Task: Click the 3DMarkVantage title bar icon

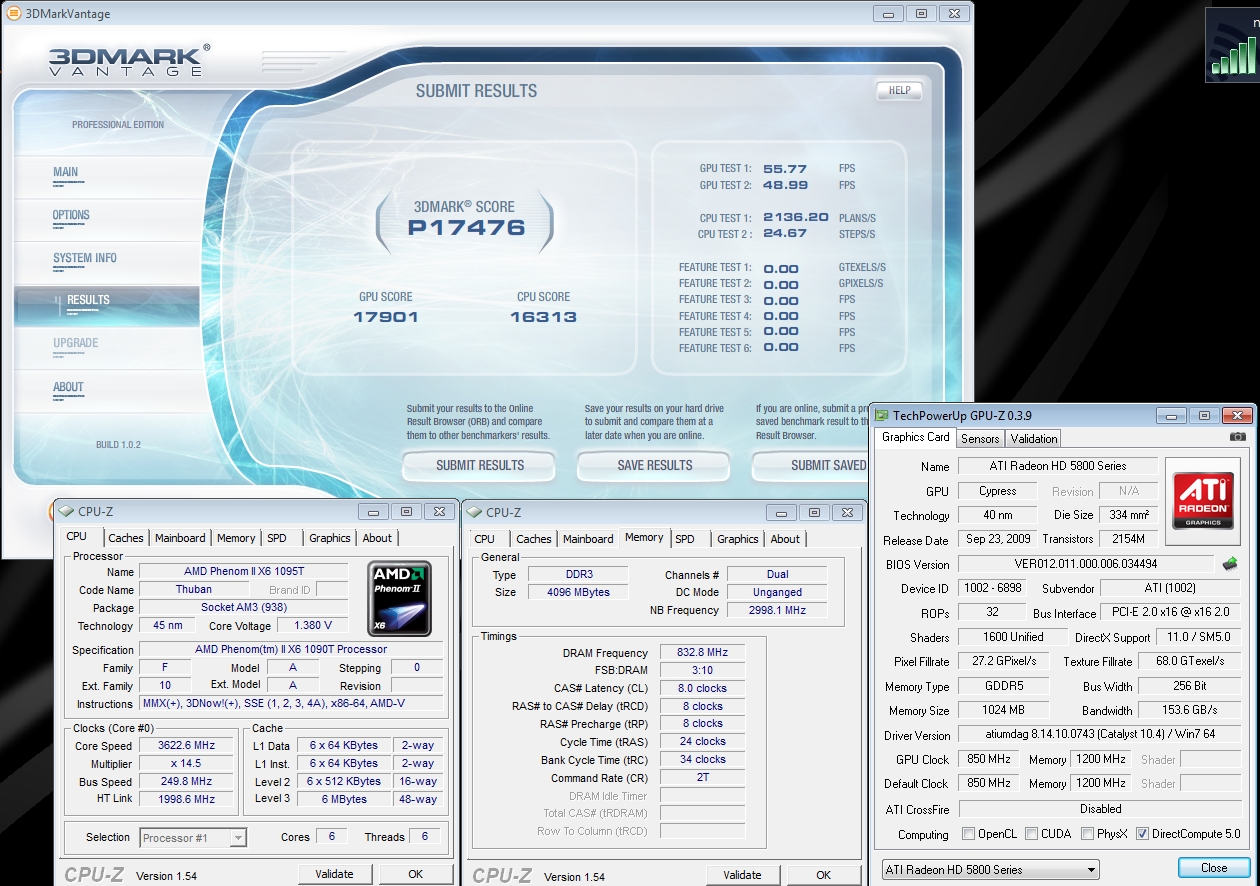Action: pyautogui.click(x=16, y=14)
